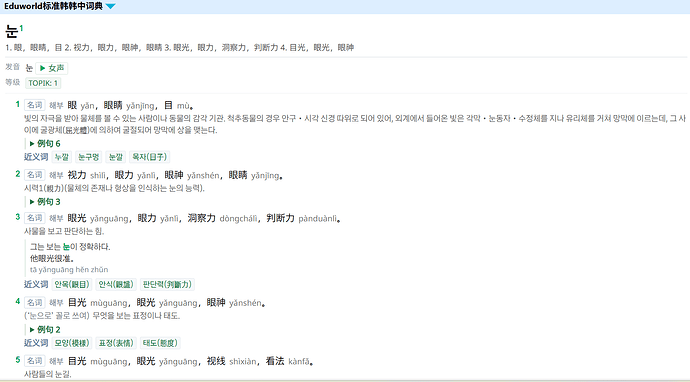The height and width of the screenshot is (382, 690).
Task: Click the example sentence 他眼光很准。
Action: coord(52,258)
